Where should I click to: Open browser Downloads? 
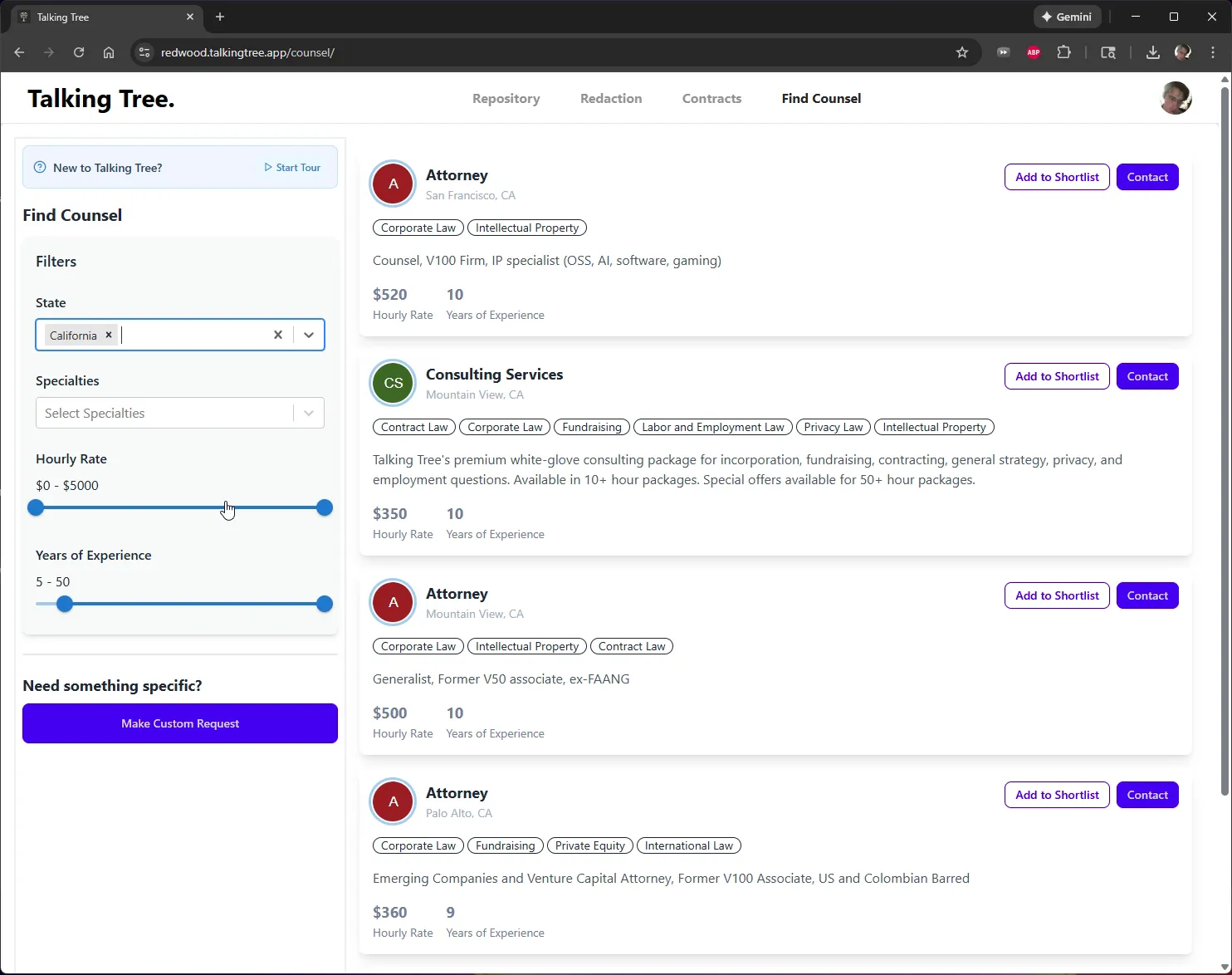1153,52
